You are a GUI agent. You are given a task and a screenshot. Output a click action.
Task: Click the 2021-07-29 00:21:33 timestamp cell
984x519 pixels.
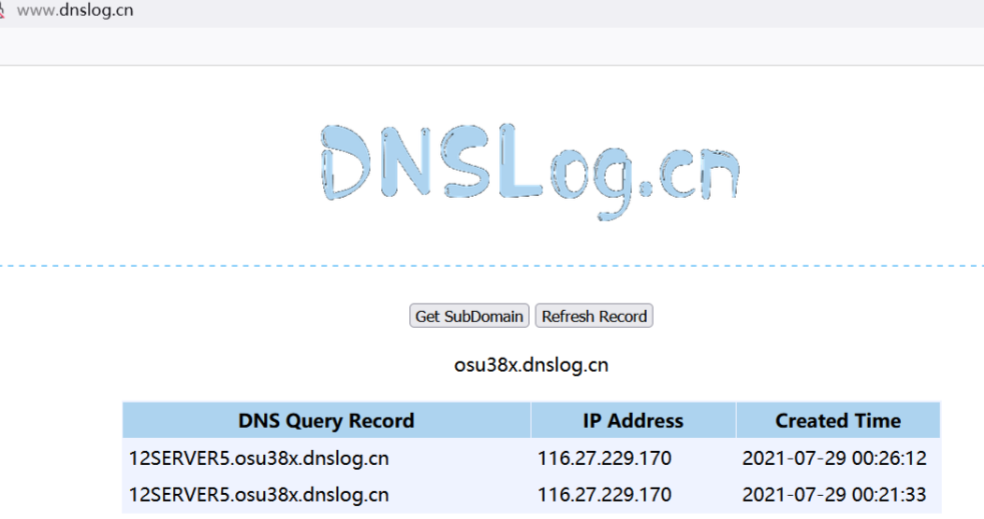pos(834,495)
